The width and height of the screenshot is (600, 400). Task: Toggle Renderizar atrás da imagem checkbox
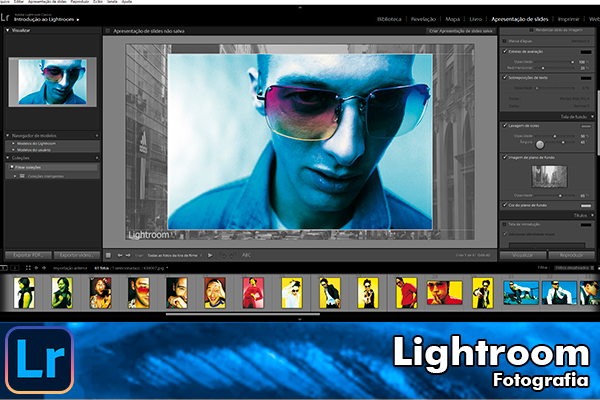click(531, 30)
